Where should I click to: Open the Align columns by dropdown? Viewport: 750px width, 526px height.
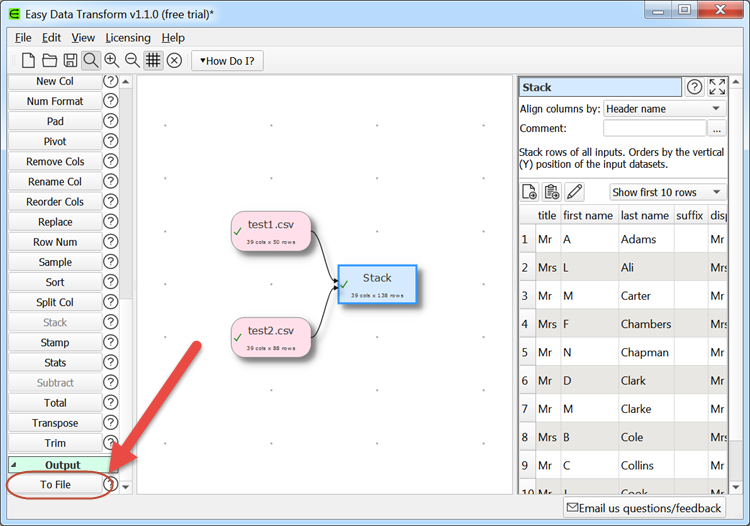tap(664, 109)
